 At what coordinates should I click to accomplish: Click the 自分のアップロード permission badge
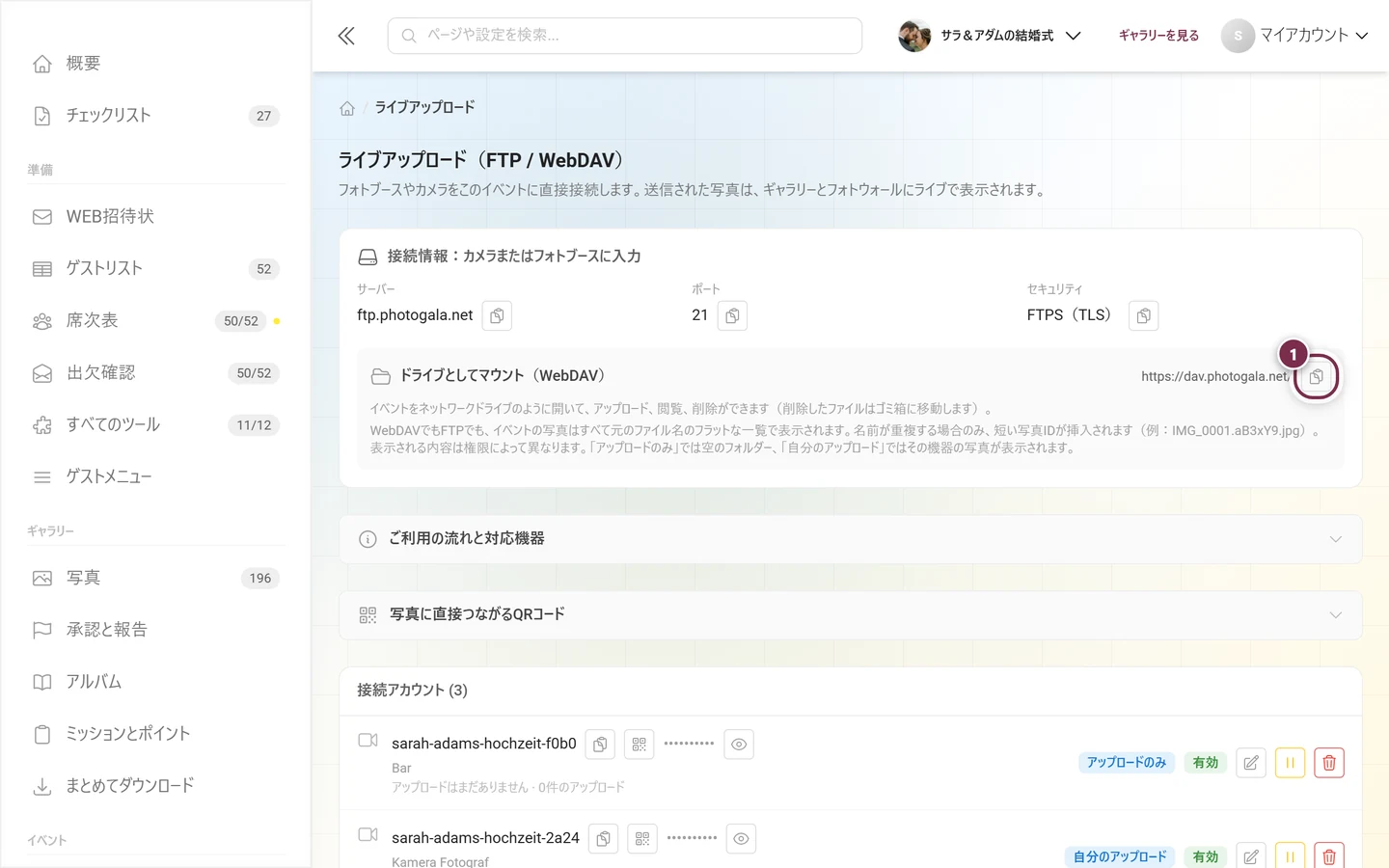[x=1120, y=856]
